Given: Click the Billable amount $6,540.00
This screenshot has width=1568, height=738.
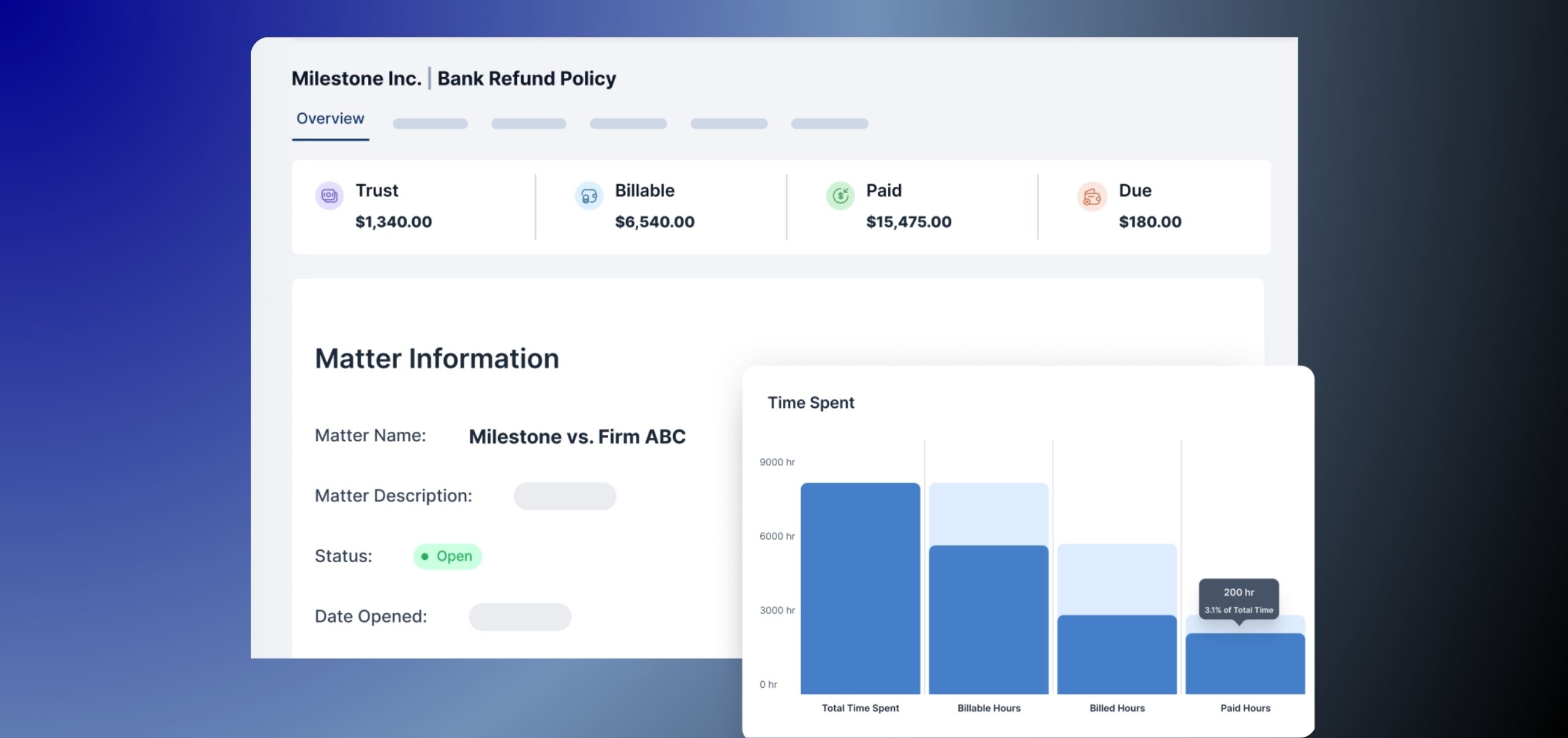Looking at the screenshot, I should pyautogui.click(x=655, y=222).
